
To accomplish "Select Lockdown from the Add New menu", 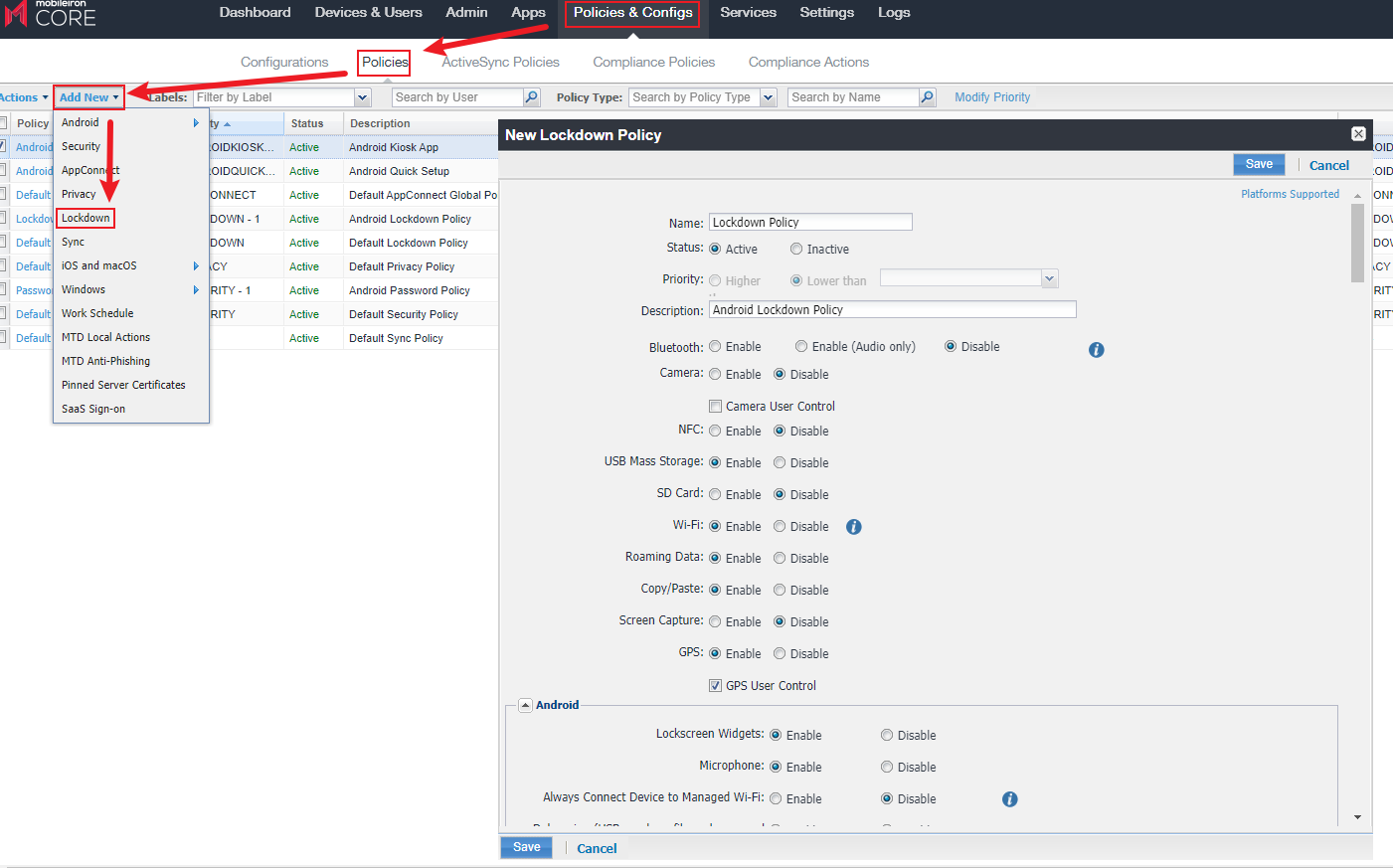I will [86, 218].
